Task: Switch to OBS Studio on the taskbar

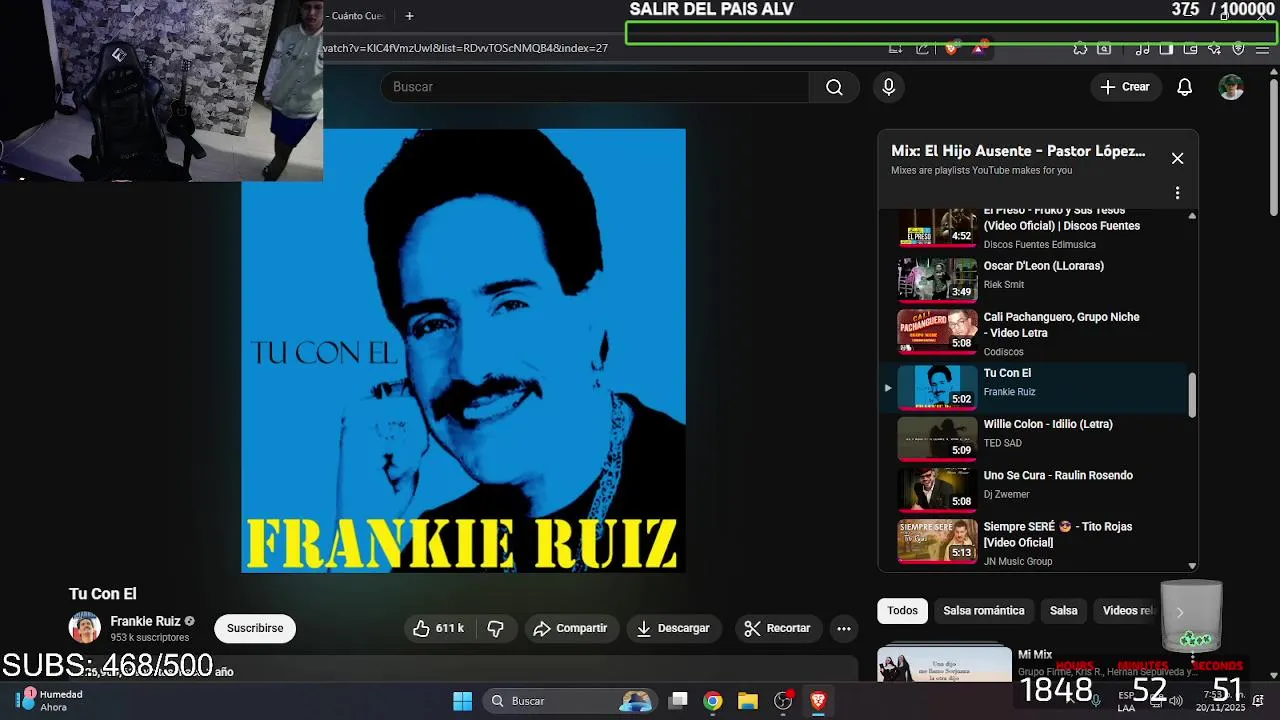Action: (x=783, y=701)
